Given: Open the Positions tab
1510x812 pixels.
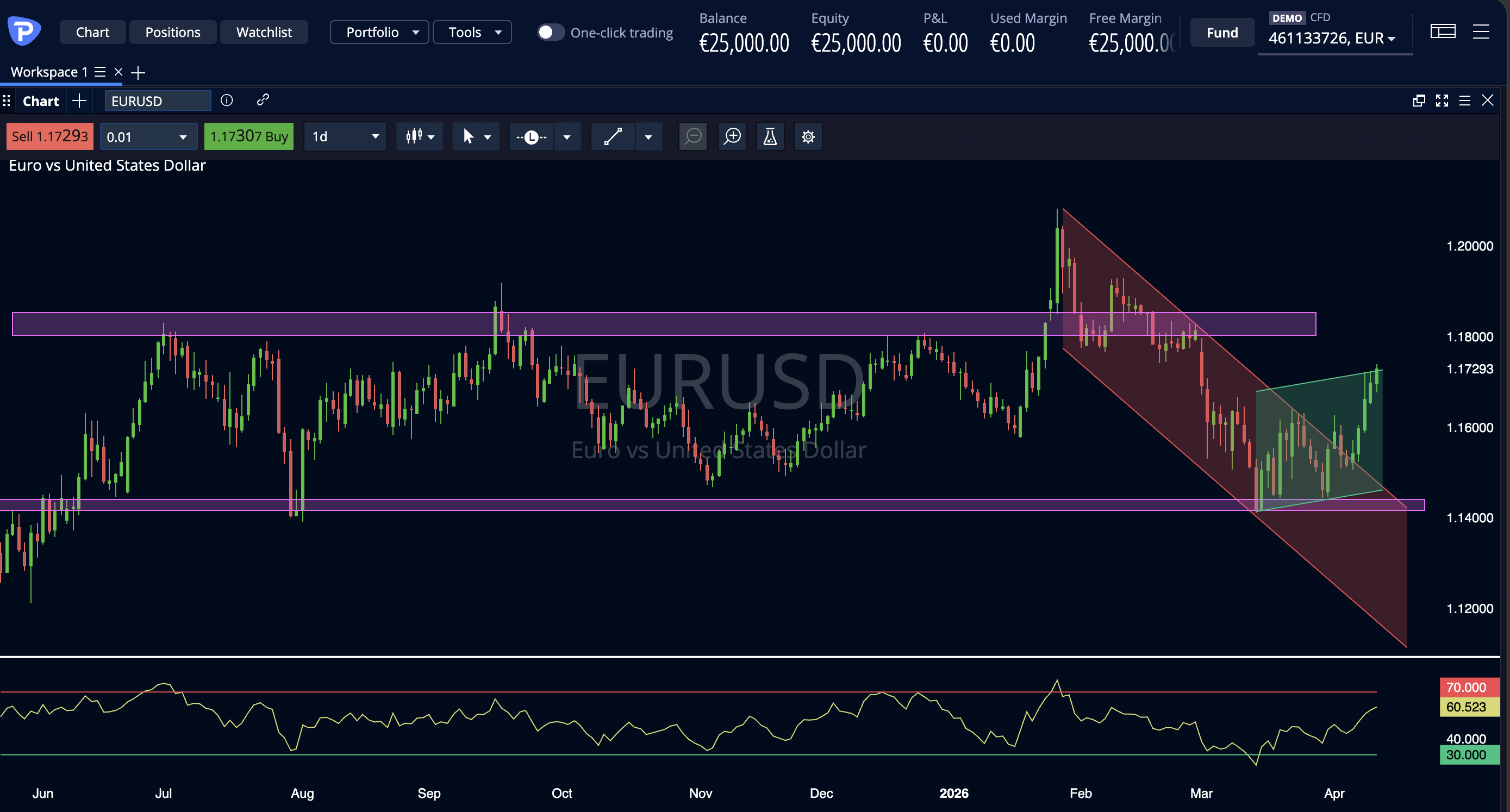Looking at the screenshot, I should point(172,32).
